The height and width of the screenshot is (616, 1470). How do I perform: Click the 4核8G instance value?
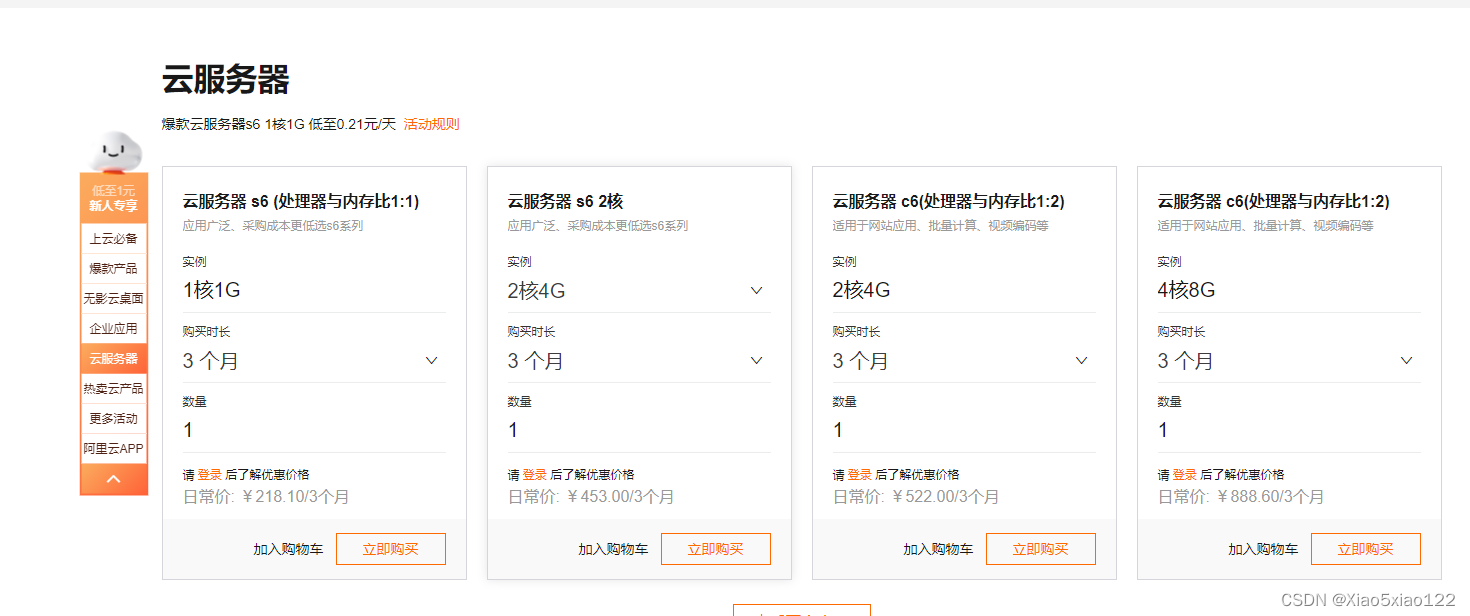tap(1187, 291)
